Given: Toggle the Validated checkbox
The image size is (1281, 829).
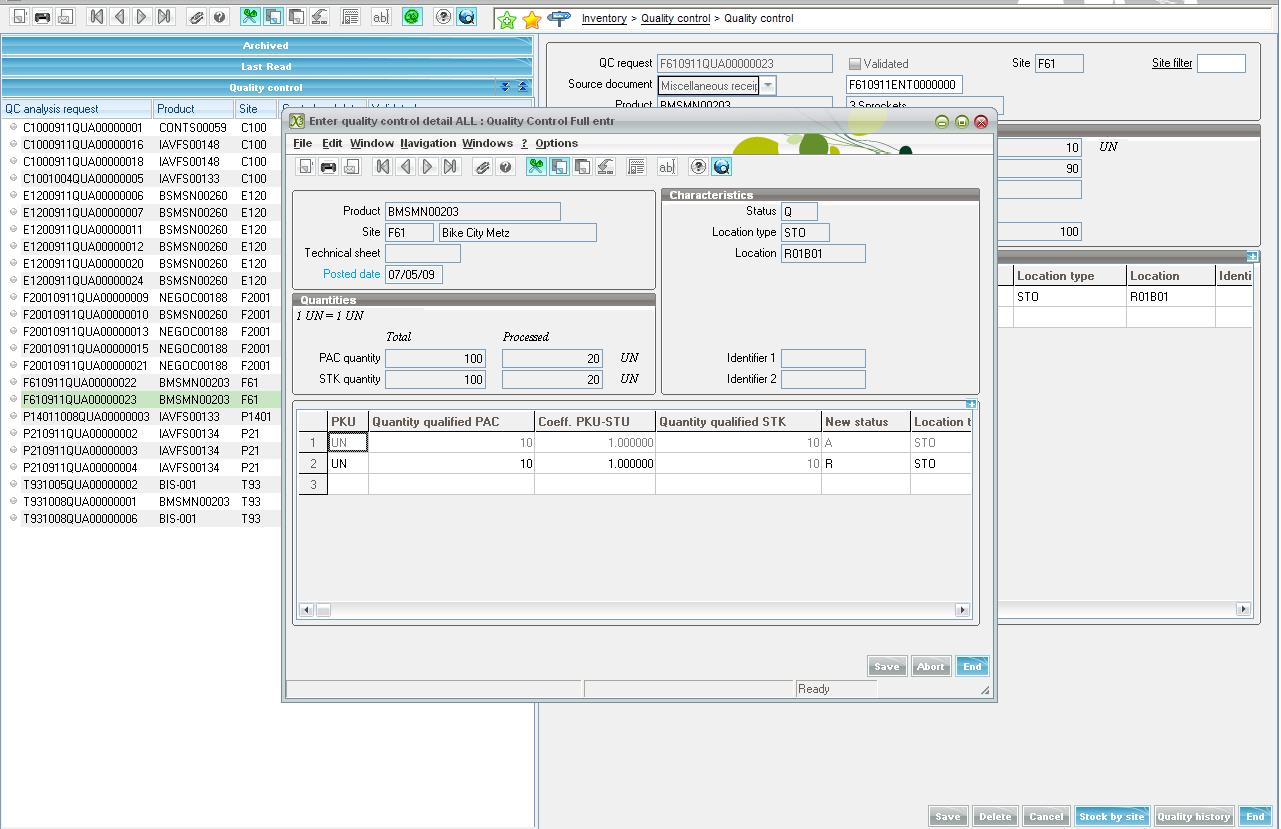Looking at the screenshot, I should pos(855,63).
